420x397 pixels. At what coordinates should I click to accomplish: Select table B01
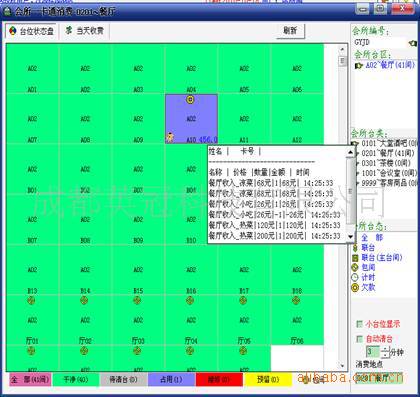[x=32, y=169]
